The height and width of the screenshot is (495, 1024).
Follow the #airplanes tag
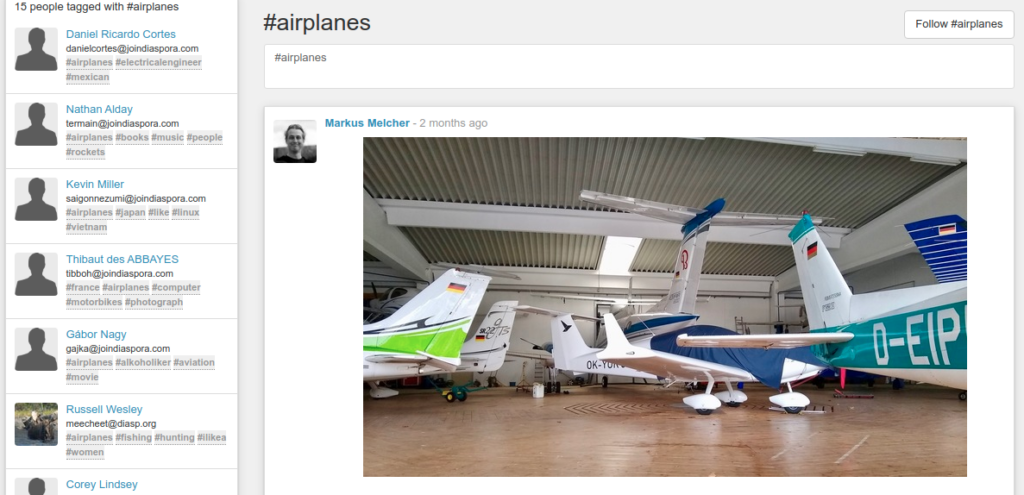click(x=959, y=24)
